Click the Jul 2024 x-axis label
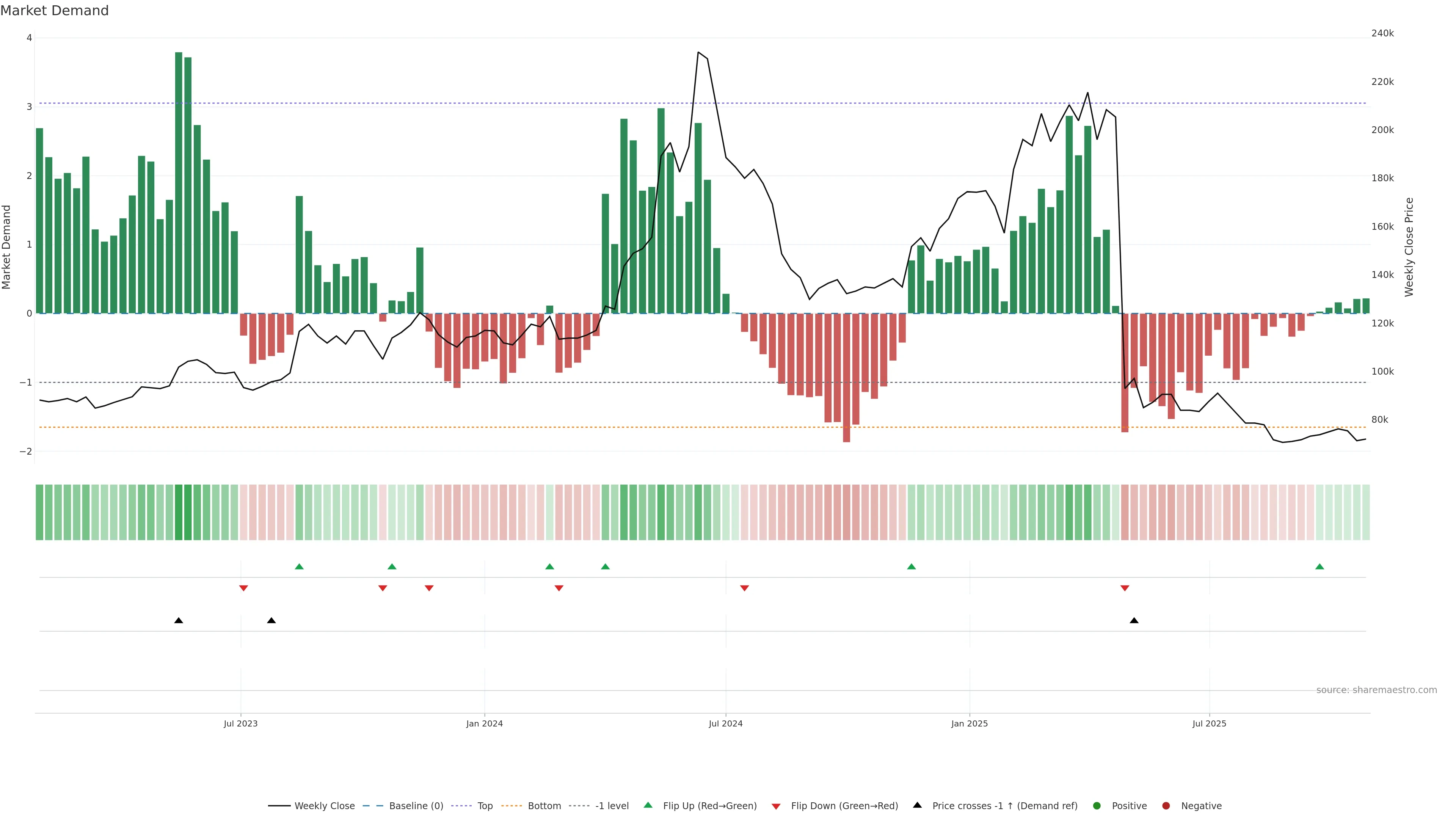1456x819 pixels. (x=725, y=723)
